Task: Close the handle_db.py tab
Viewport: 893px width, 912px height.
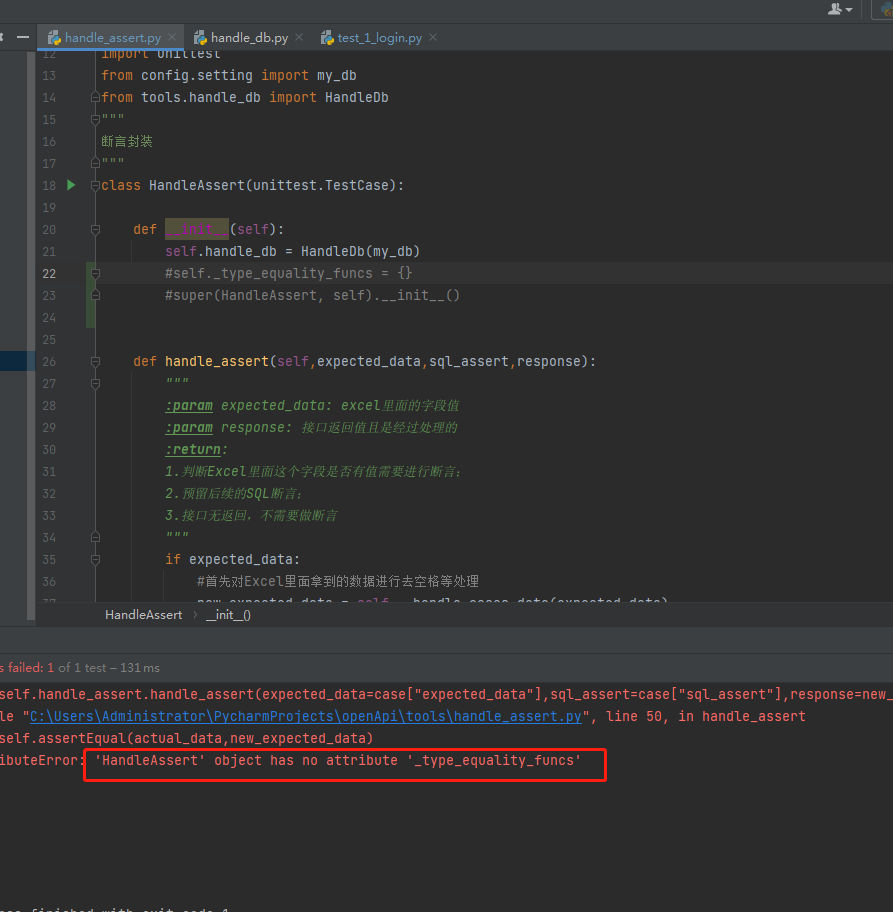Action: pos(299,37)
